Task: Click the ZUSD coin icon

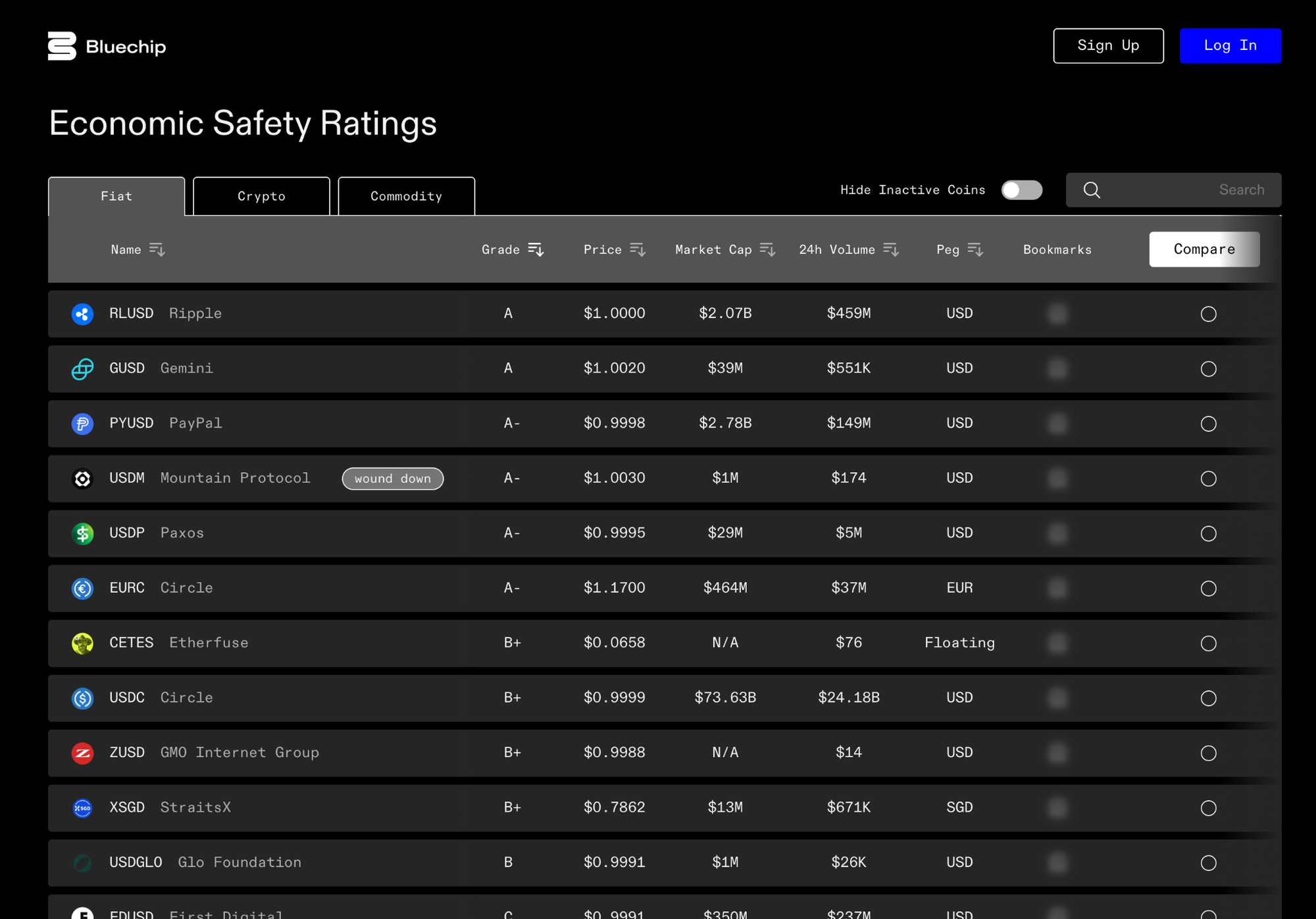Action: (x=82, y=752)
